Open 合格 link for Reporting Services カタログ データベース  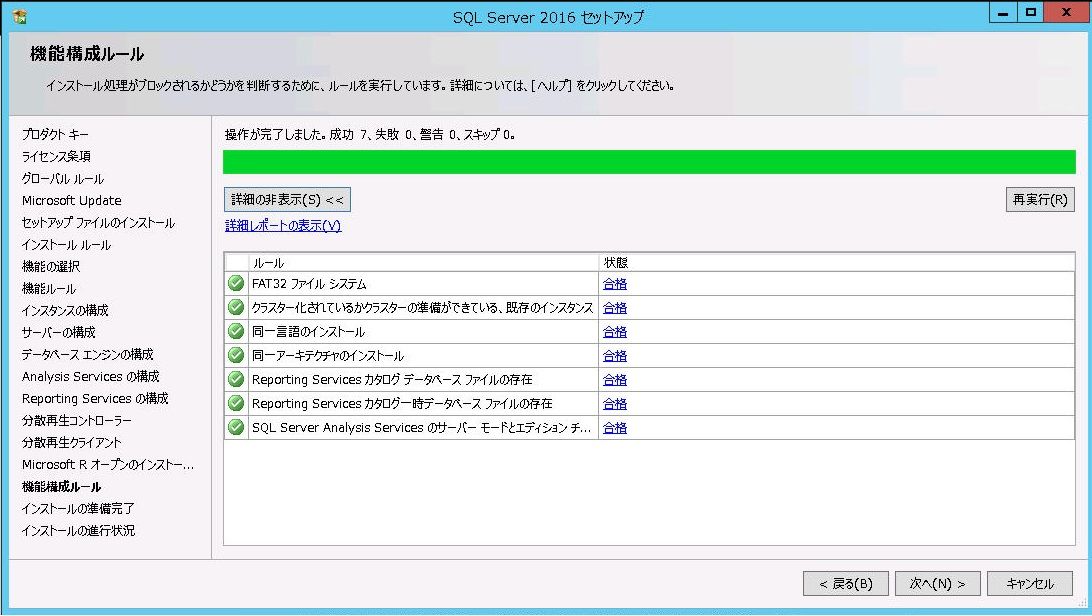click(x=614, y=380)
